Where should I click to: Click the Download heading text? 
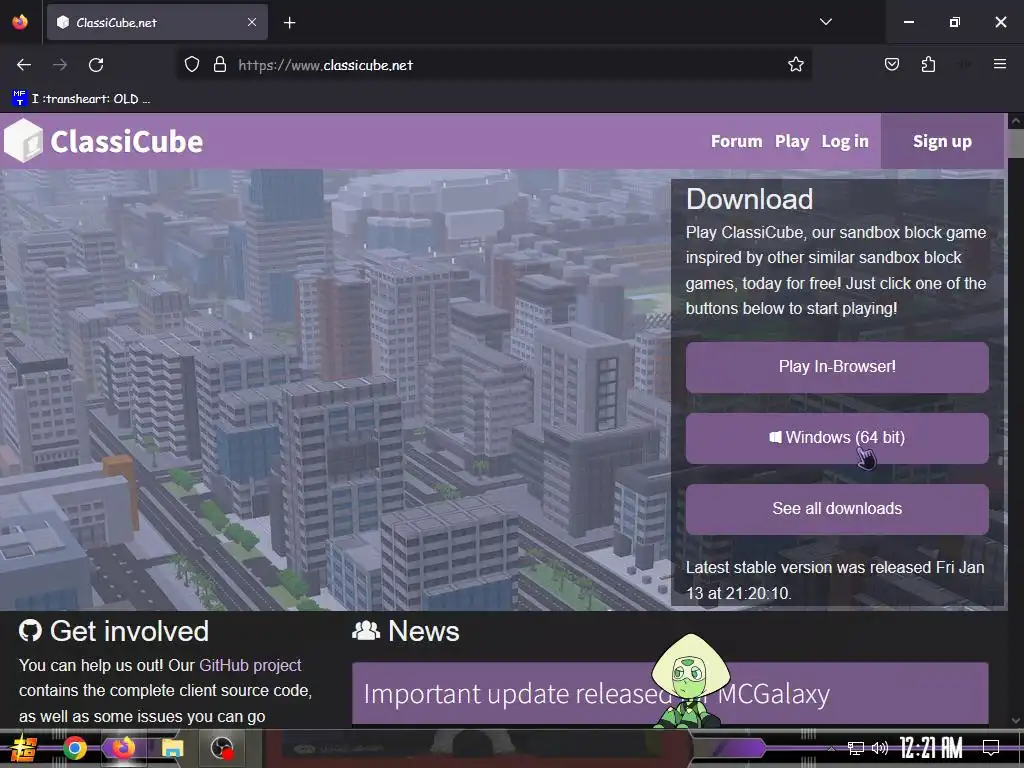(x=749, y=199)
